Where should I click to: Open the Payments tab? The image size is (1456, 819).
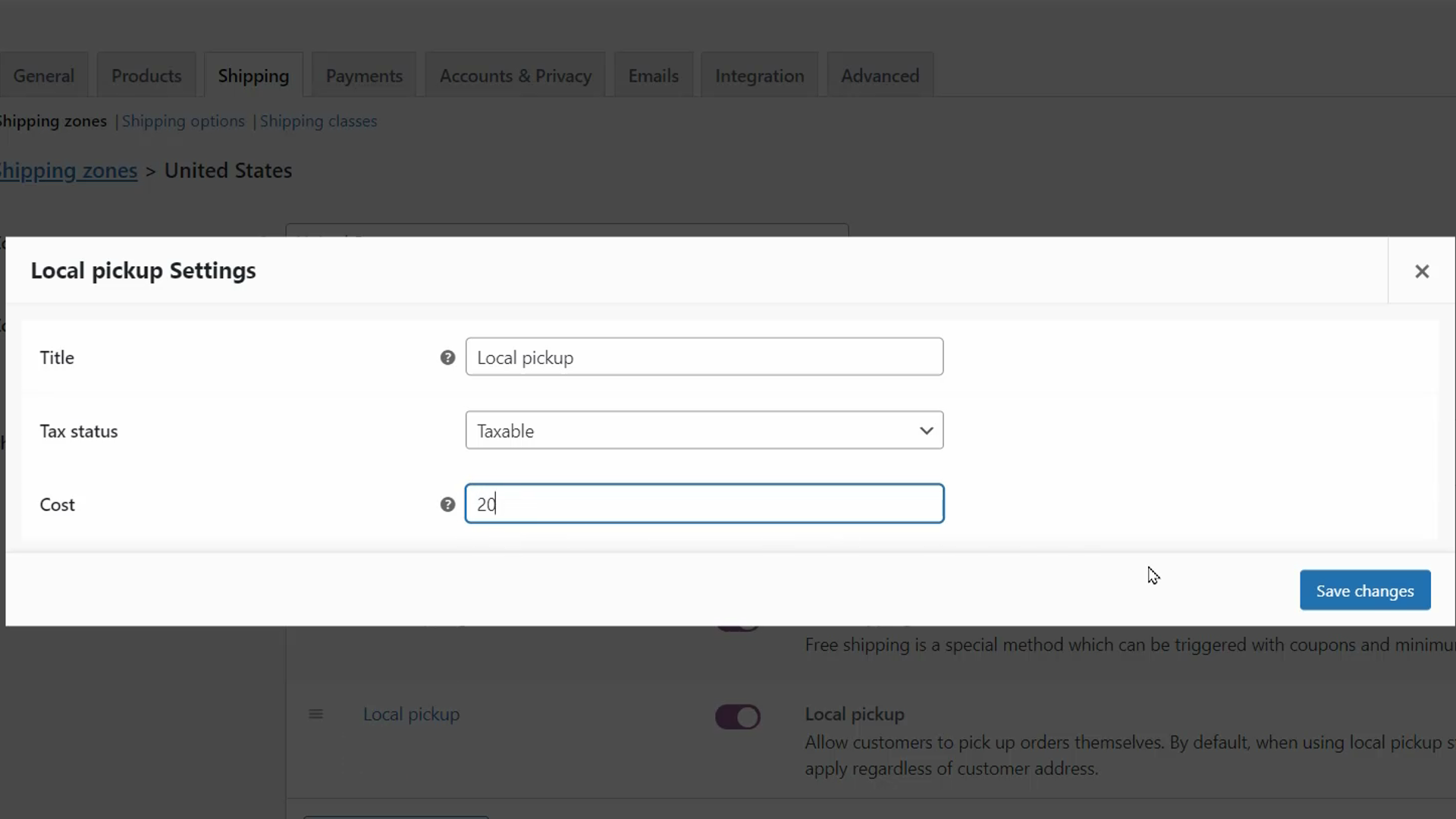[x=364, y=76]
